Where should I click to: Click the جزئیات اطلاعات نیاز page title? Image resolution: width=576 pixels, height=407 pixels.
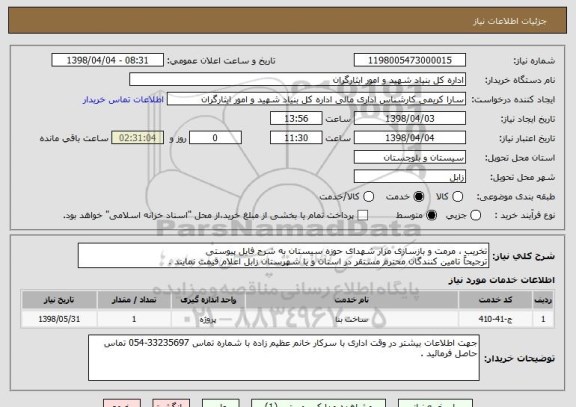[510, 21]
